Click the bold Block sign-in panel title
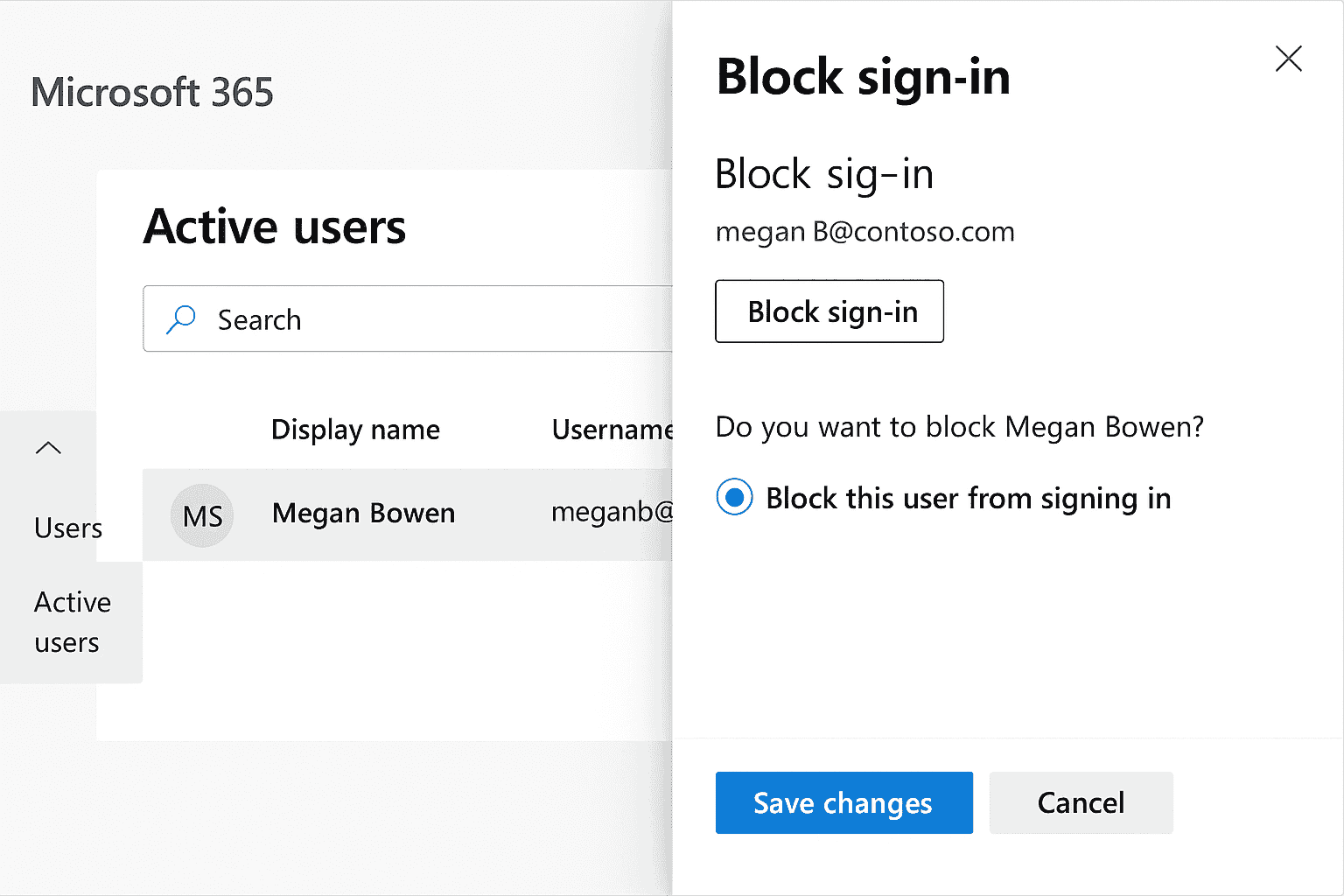The image size is (1344, 896). pos(863,77)
